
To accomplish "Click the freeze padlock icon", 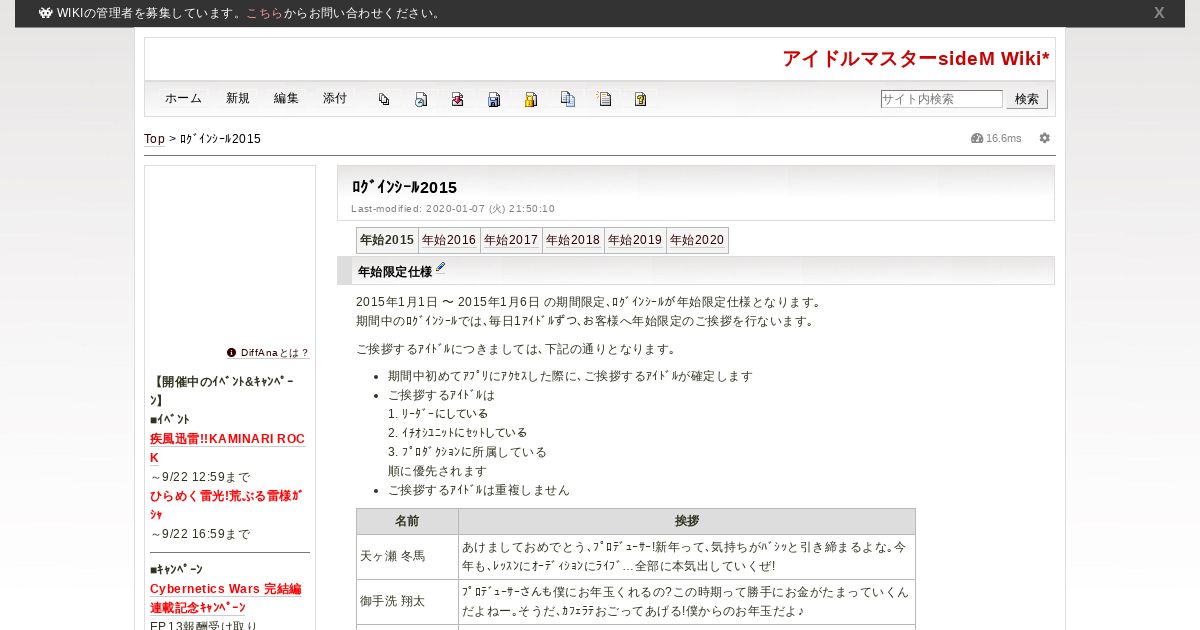I will tap(531, 99).
